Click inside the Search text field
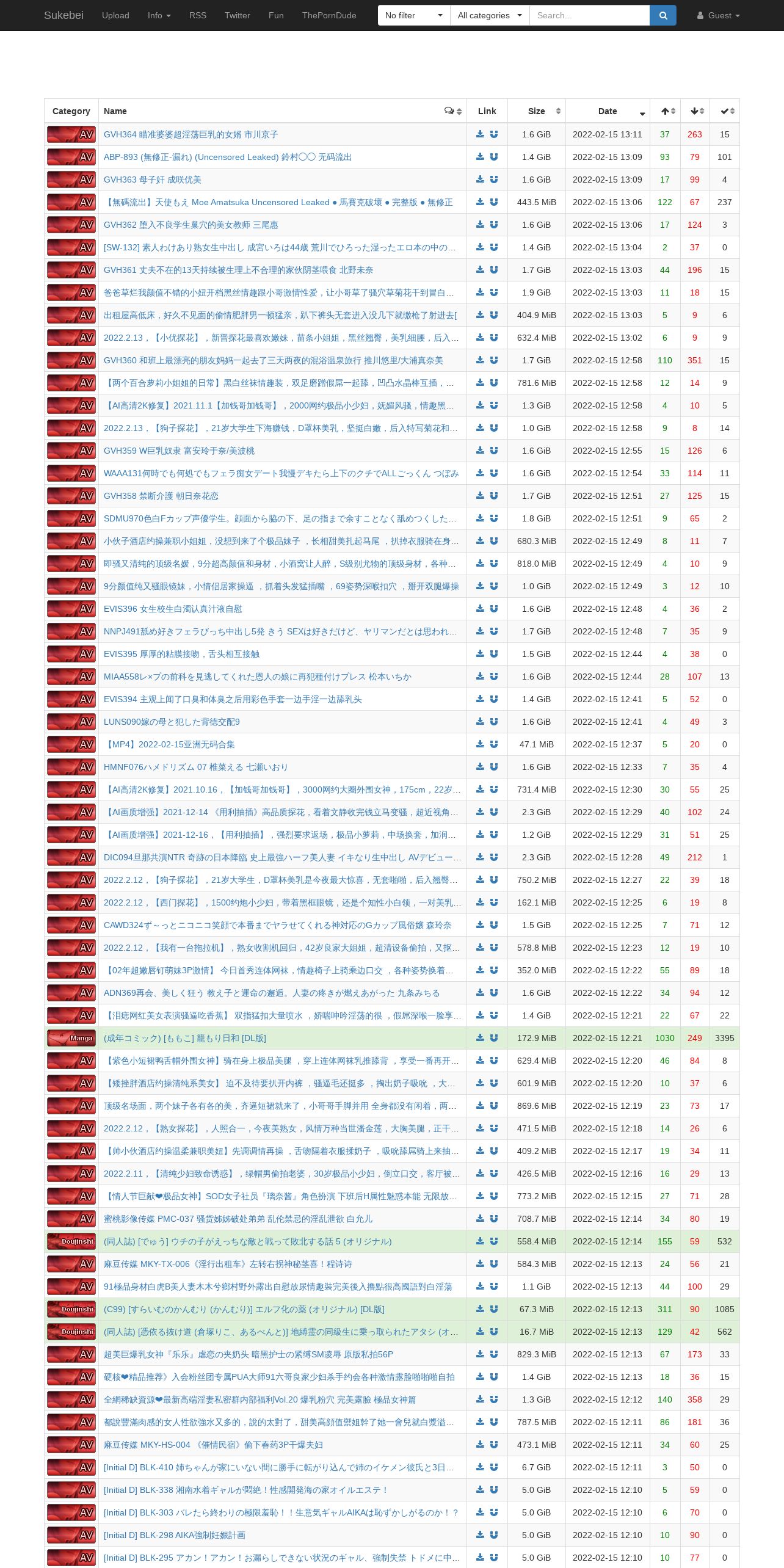Screen dimensions: 784x1568 [x=589, y=15]
